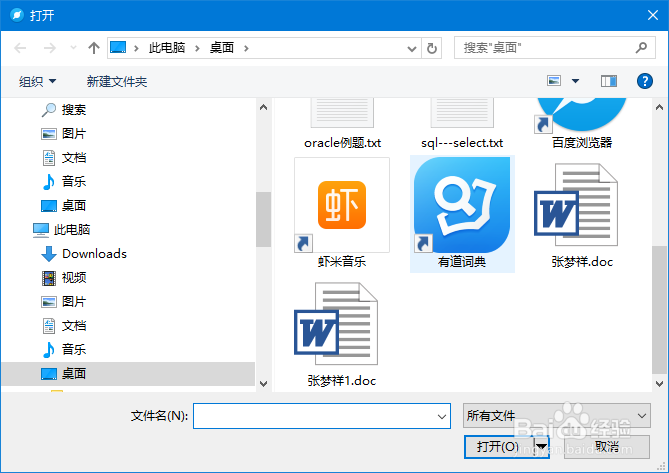Viewport: 669px width, 473px height.
Task: Toggle the preview pane
Action: (x=609, y=81)
